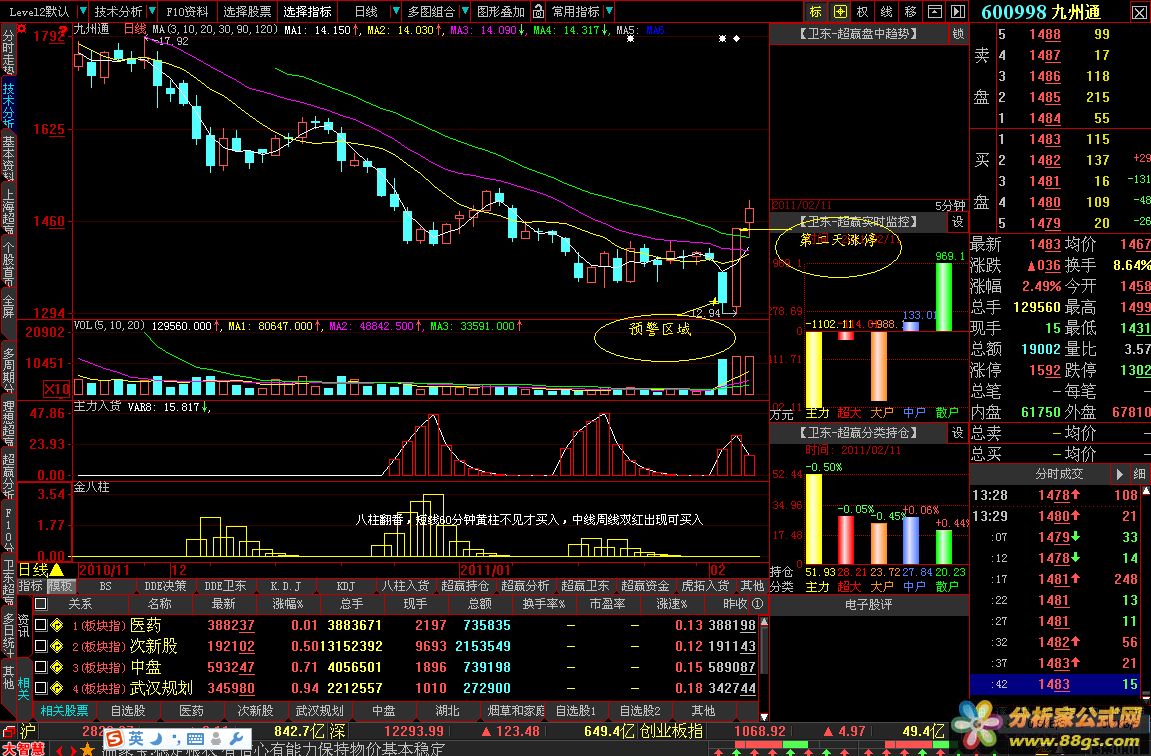Viewport: 1151px width, 756px height.
Task: Sort table by 涨幅% column header
Action: pyautogui.click(x=288, y=603)
